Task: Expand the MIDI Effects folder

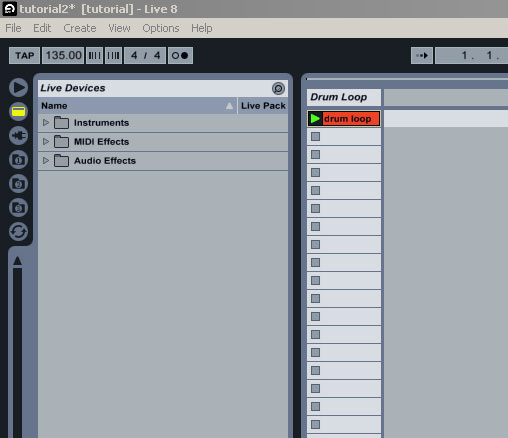Action: coord(46,141)
